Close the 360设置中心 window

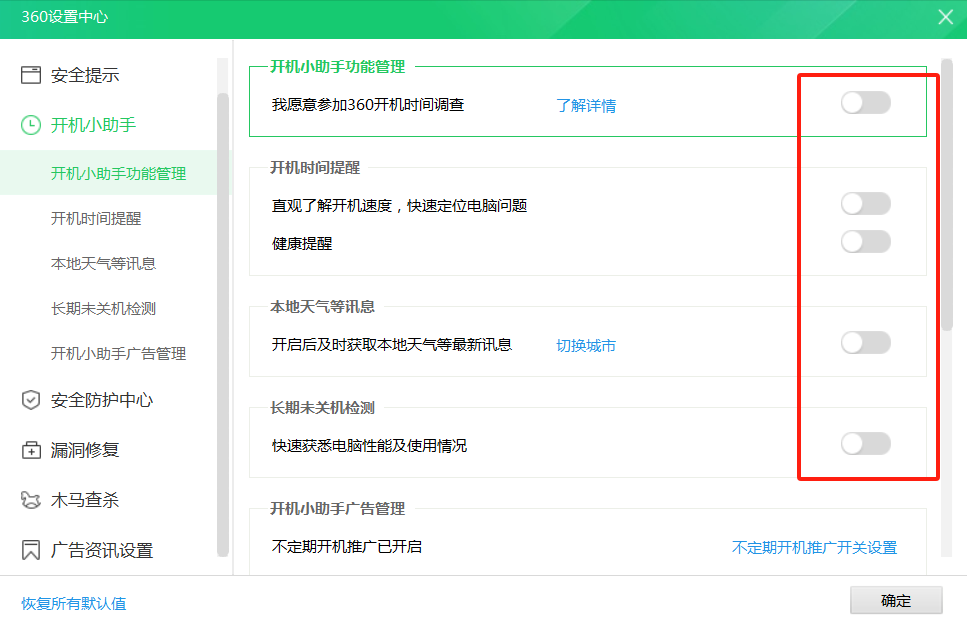coord(945,17)
